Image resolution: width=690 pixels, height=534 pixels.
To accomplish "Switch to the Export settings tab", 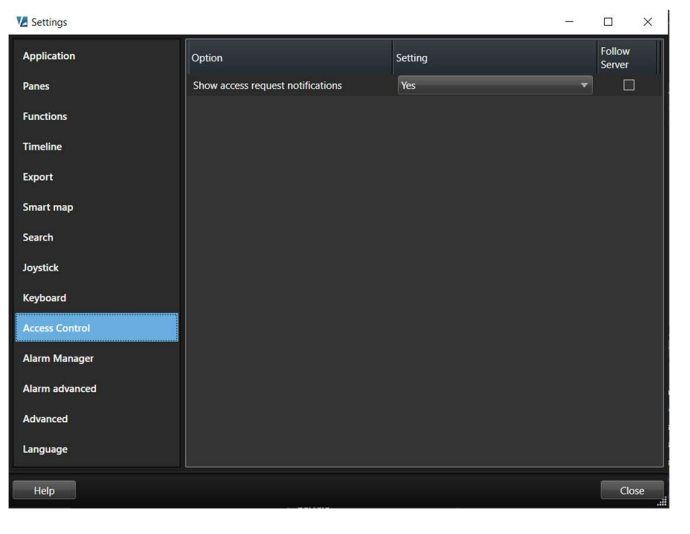I will click(38, 177).
